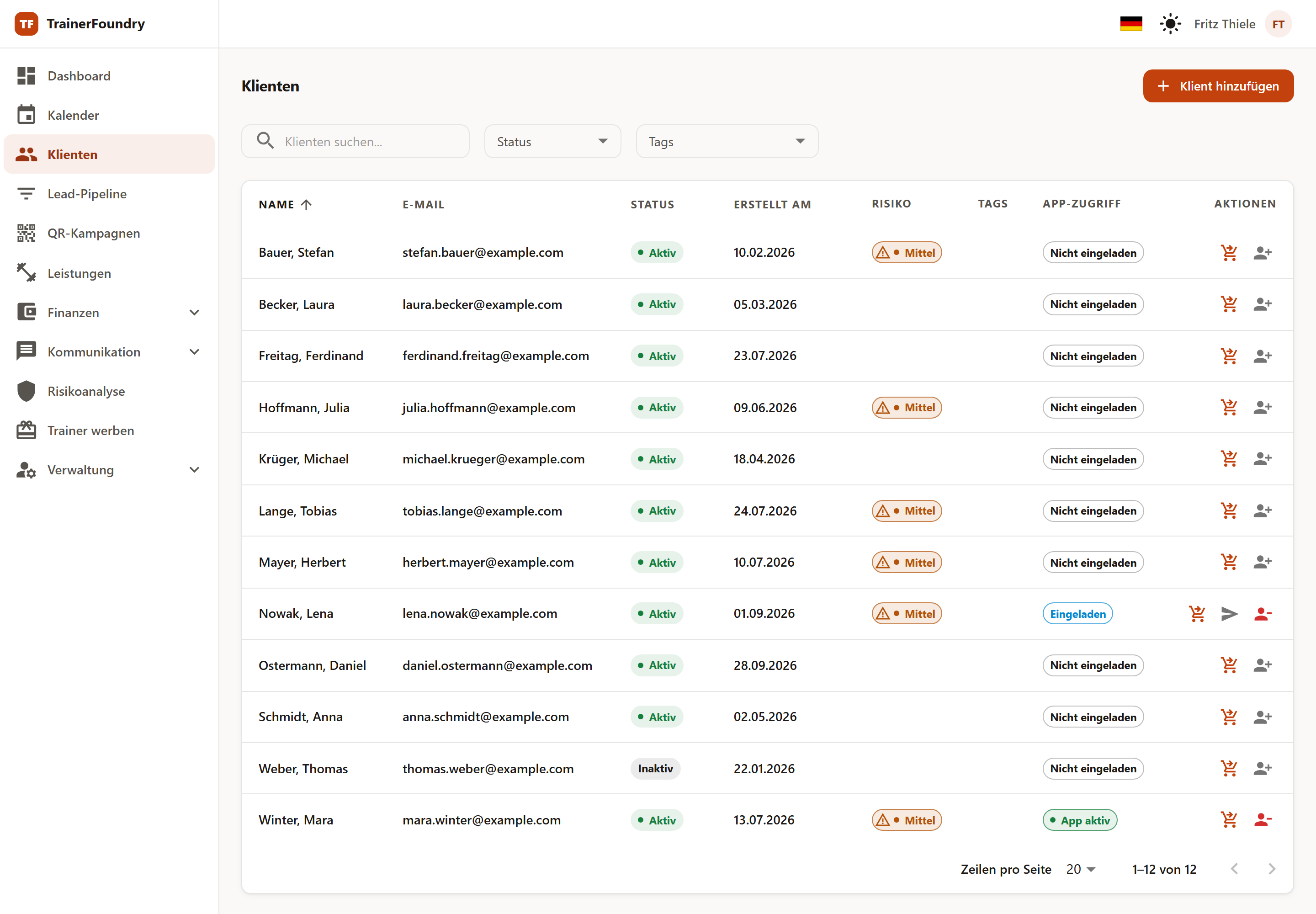Click the TrainerFoundry TF logo
The width and height of the screenshot is (1316, 914).
27,24
